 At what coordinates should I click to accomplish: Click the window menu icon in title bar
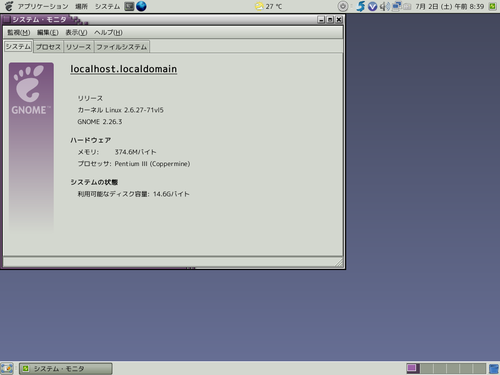click(7, 19)
